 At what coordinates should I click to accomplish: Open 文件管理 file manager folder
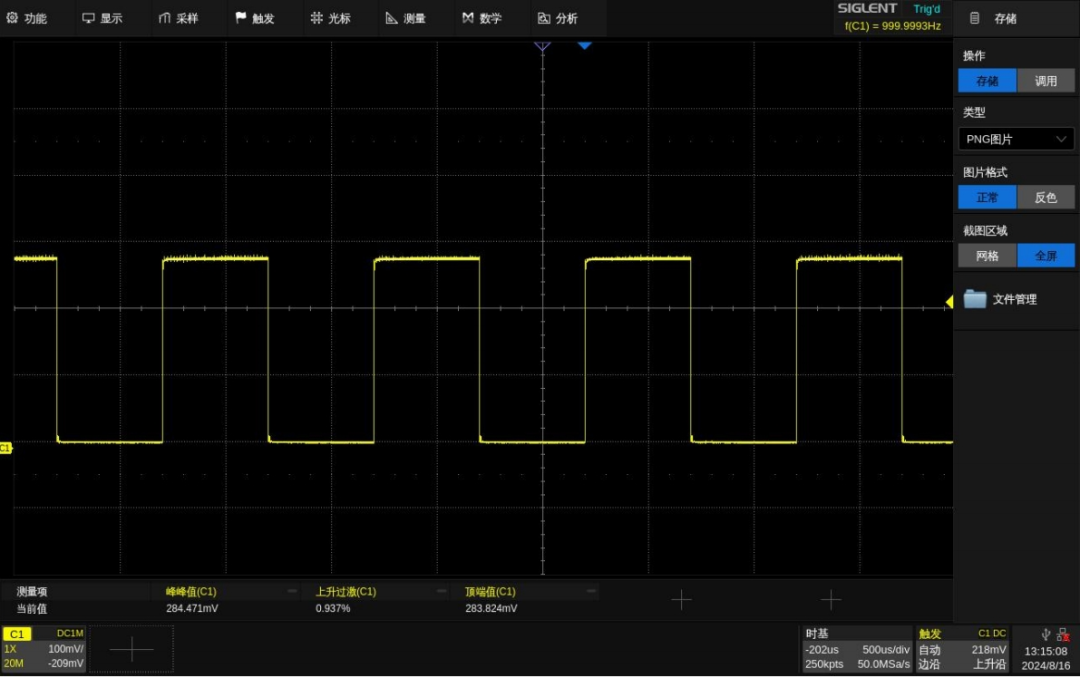click(x=975, y=298)
